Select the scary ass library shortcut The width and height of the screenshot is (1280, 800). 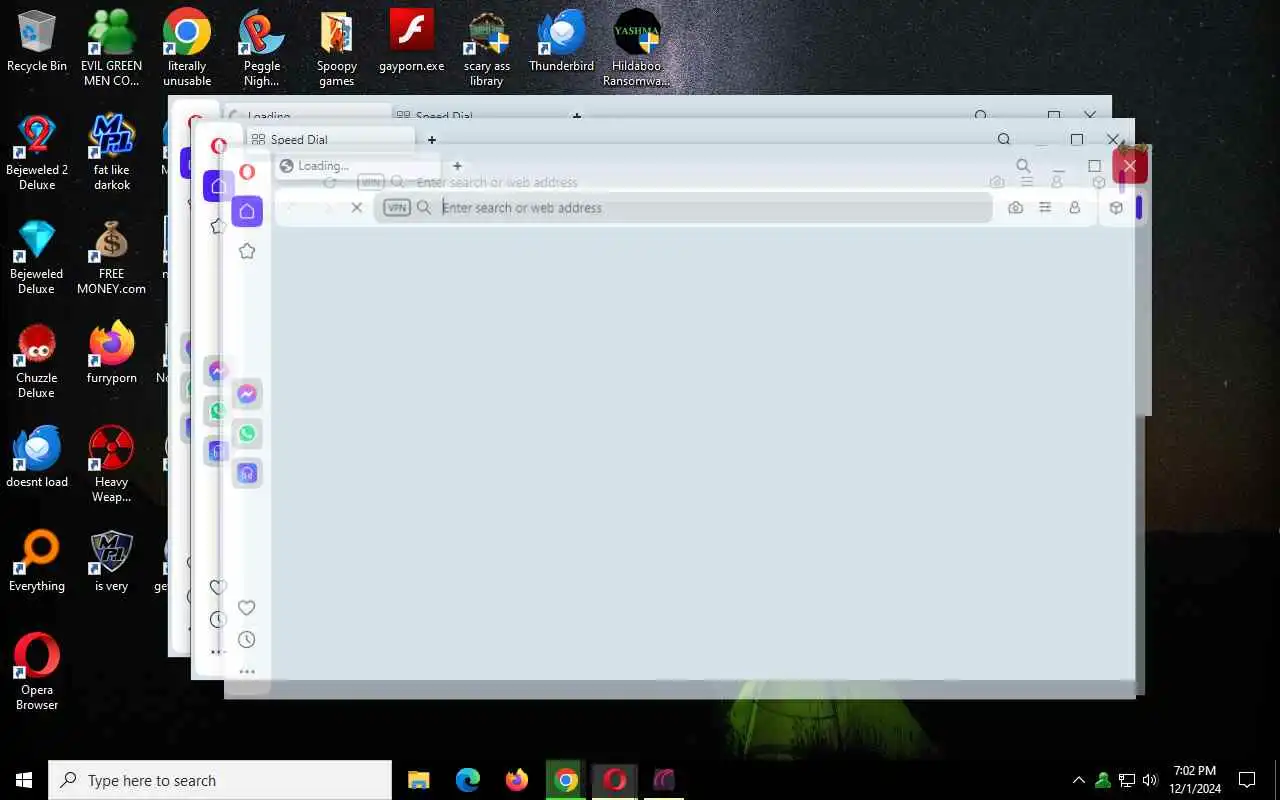(x=487, y=48)
